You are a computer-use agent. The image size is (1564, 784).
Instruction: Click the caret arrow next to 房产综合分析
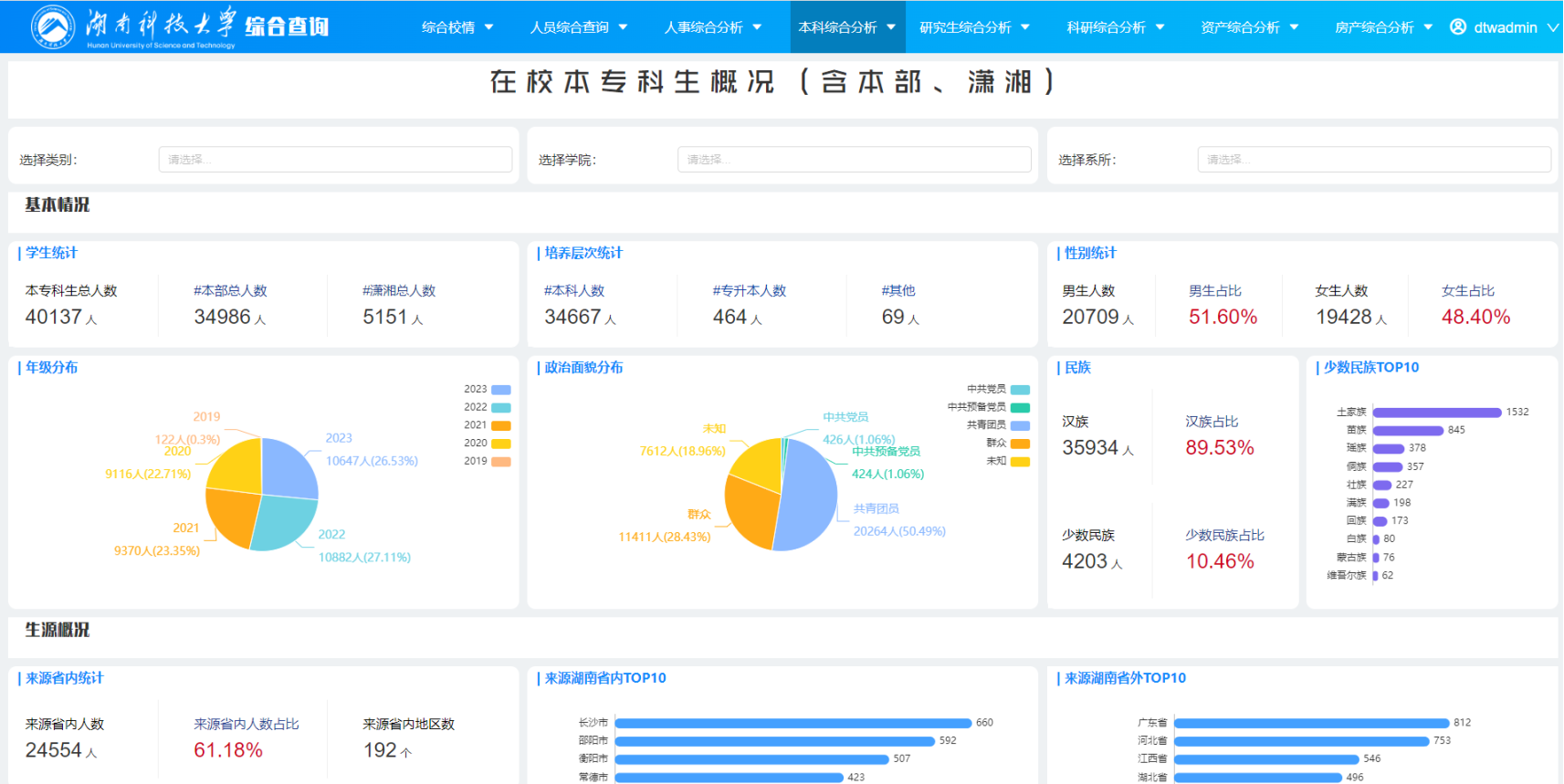click(x=1428, y=27)
